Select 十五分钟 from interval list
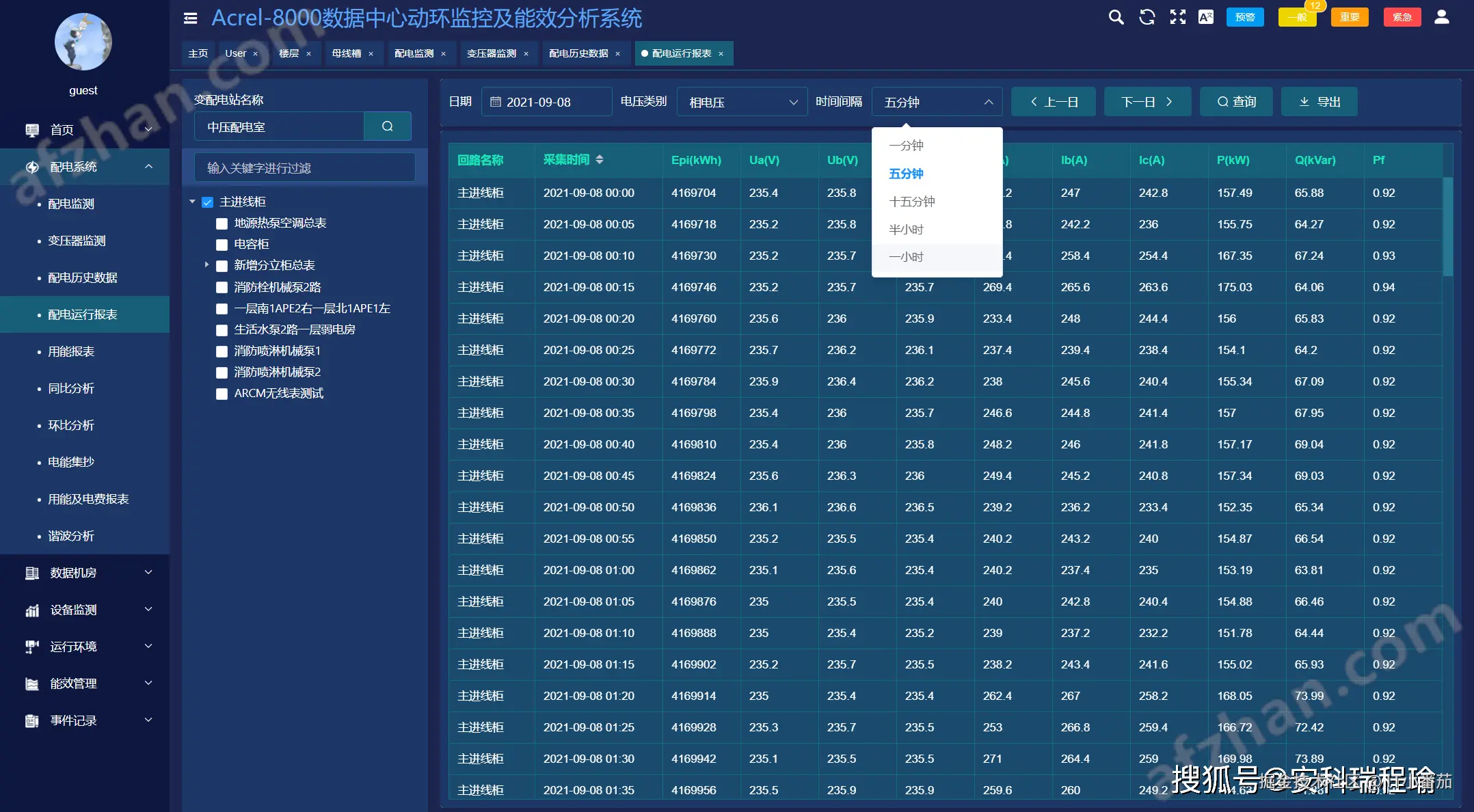This screenshot has width=1474, height=812. pos(937,202)
